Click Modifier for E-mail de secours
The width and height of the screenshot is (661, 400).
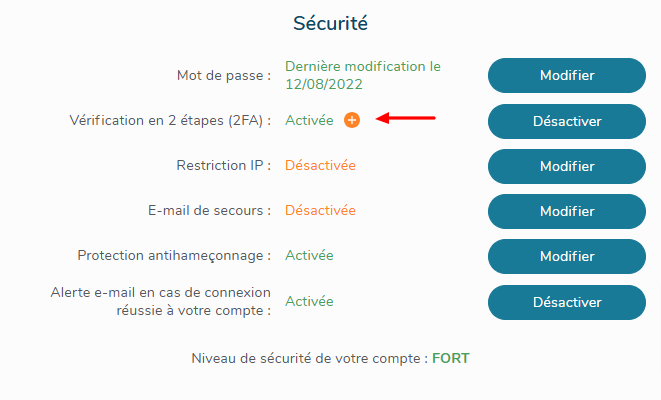pos(566,211)
